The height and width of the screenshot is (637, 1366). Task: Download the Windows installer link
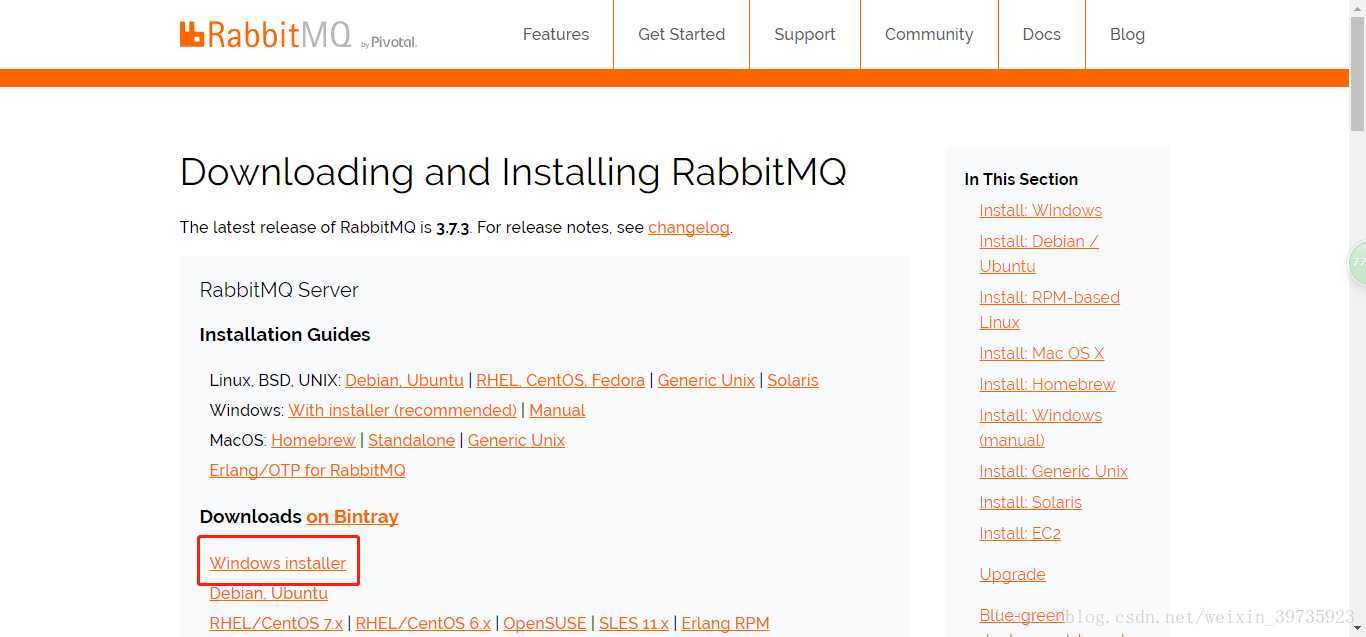(x=278, y=563)
